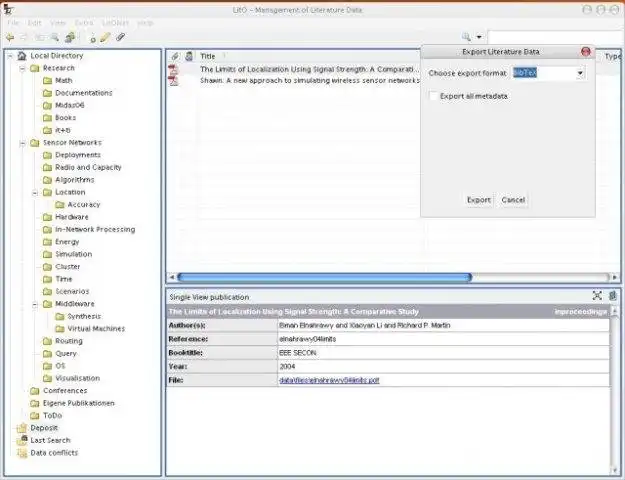Select the Eigene Publikationen folder
The width and height of the screenshot is (625, 480).
[x=79, y=403]
